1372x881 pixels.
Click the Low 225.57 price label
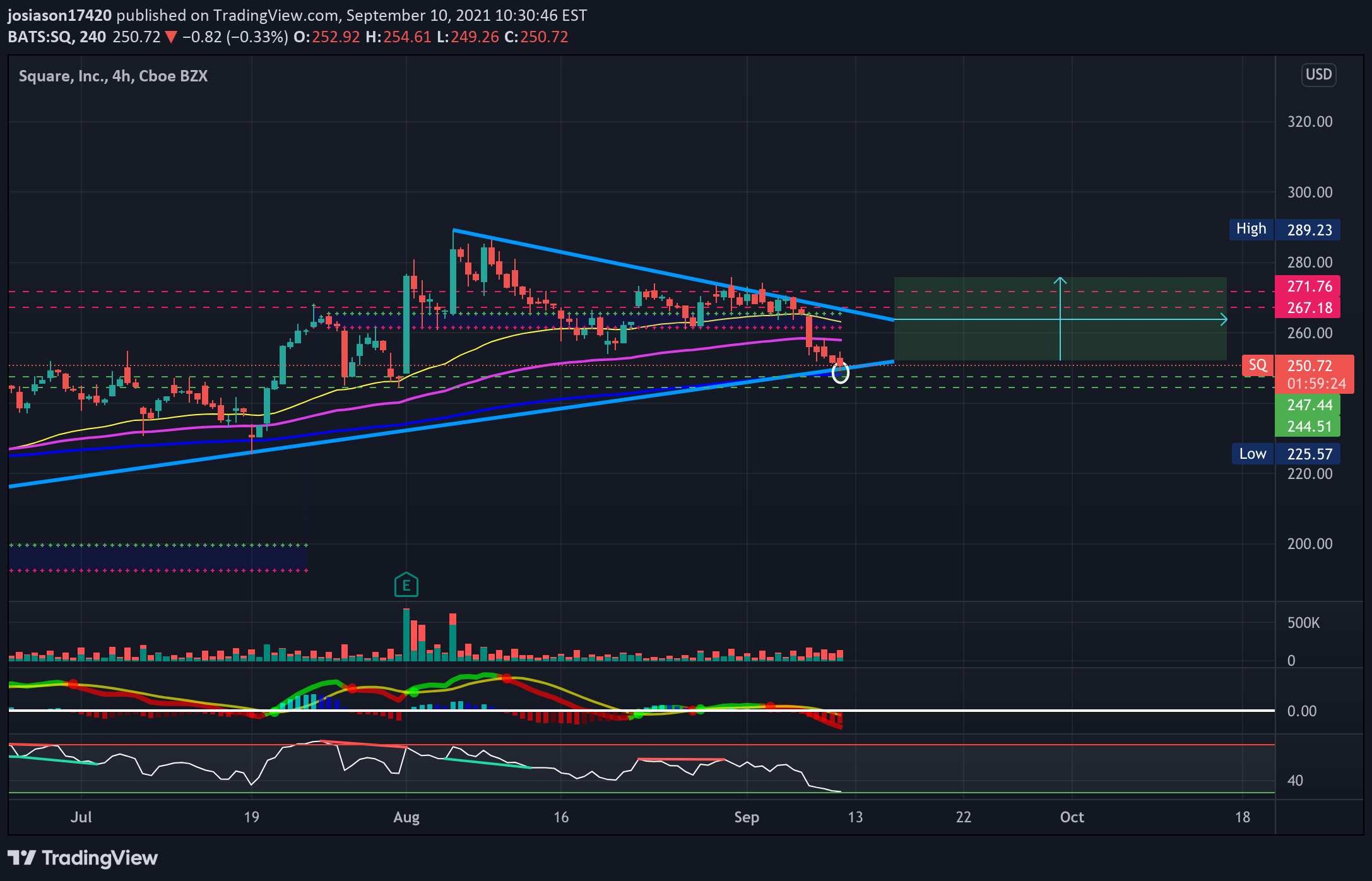(1286, 454)
